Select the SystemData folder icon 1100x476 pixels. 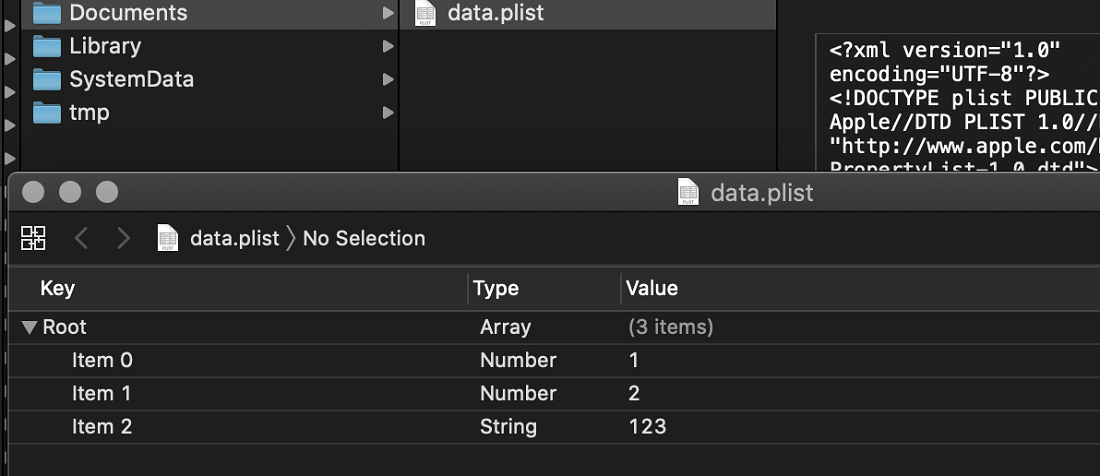(x=47, y=79)
